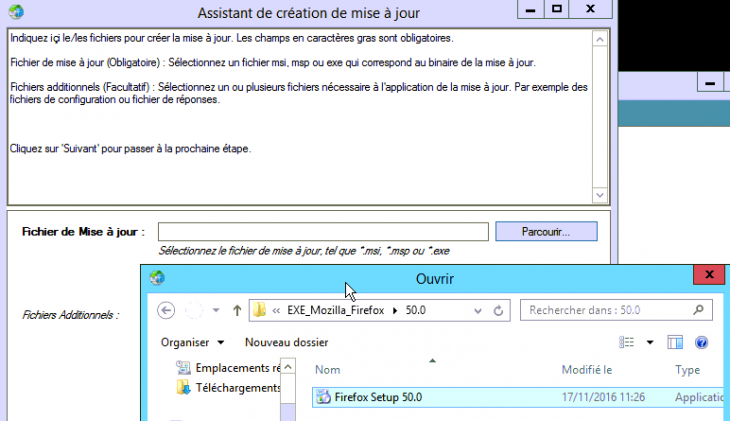Sort by the Type column header
Viewport: 730px width, 421px height.
click(x=688, y=370)
